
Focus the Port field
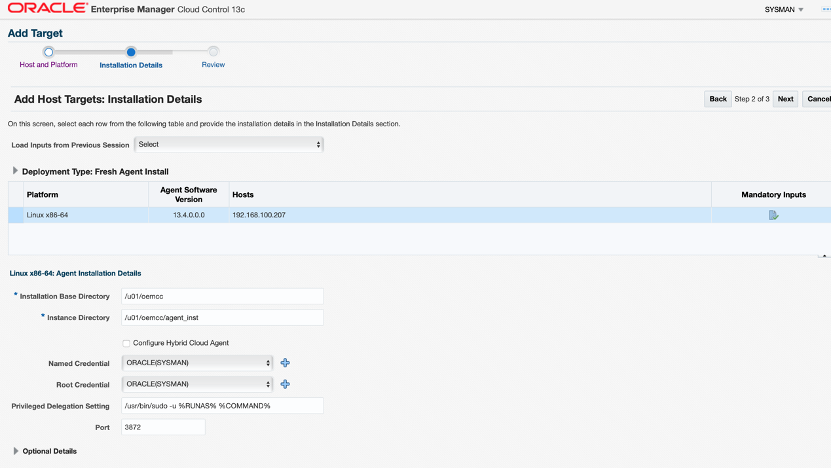click(x=163, y=427)
